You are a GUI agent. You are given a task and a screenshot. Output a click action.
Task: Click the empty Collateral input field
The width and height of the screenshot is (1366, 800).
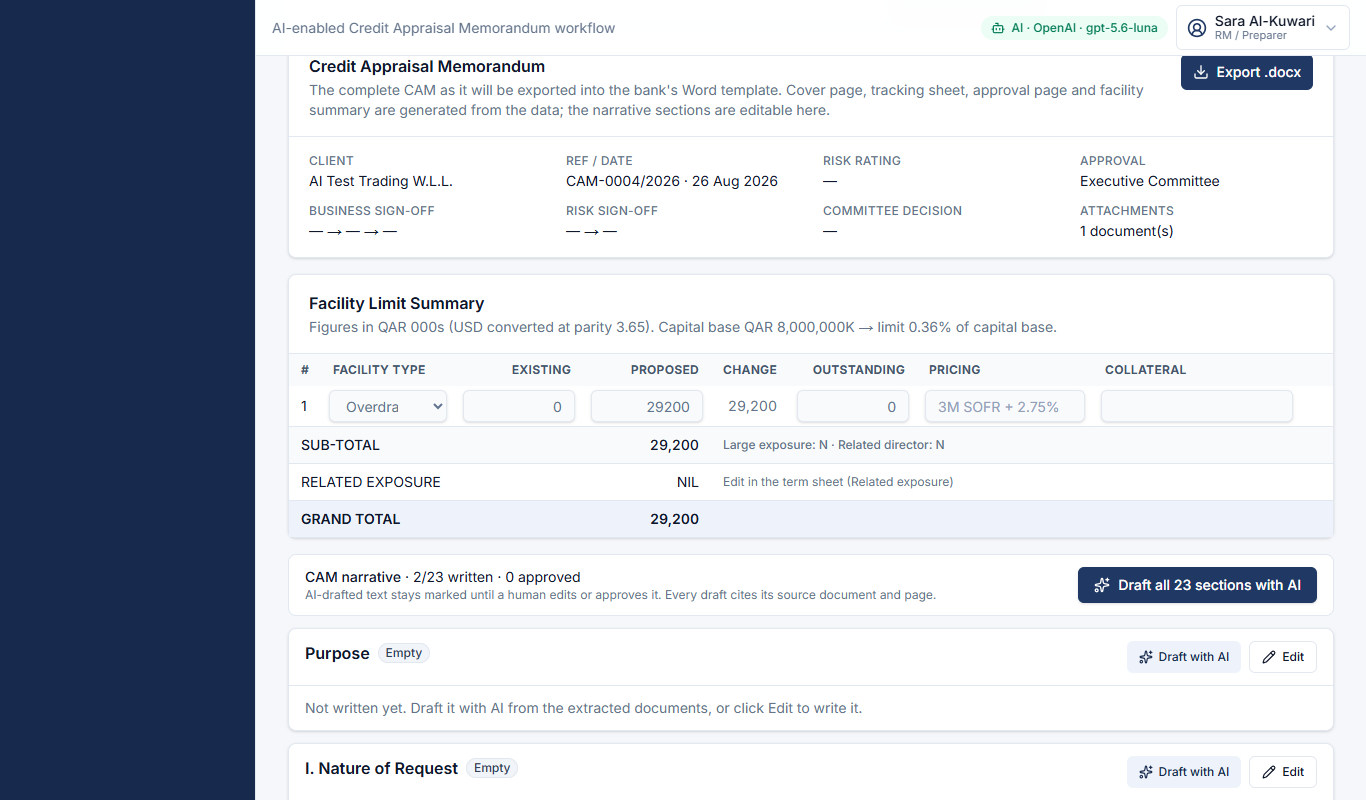point(1197,407)
